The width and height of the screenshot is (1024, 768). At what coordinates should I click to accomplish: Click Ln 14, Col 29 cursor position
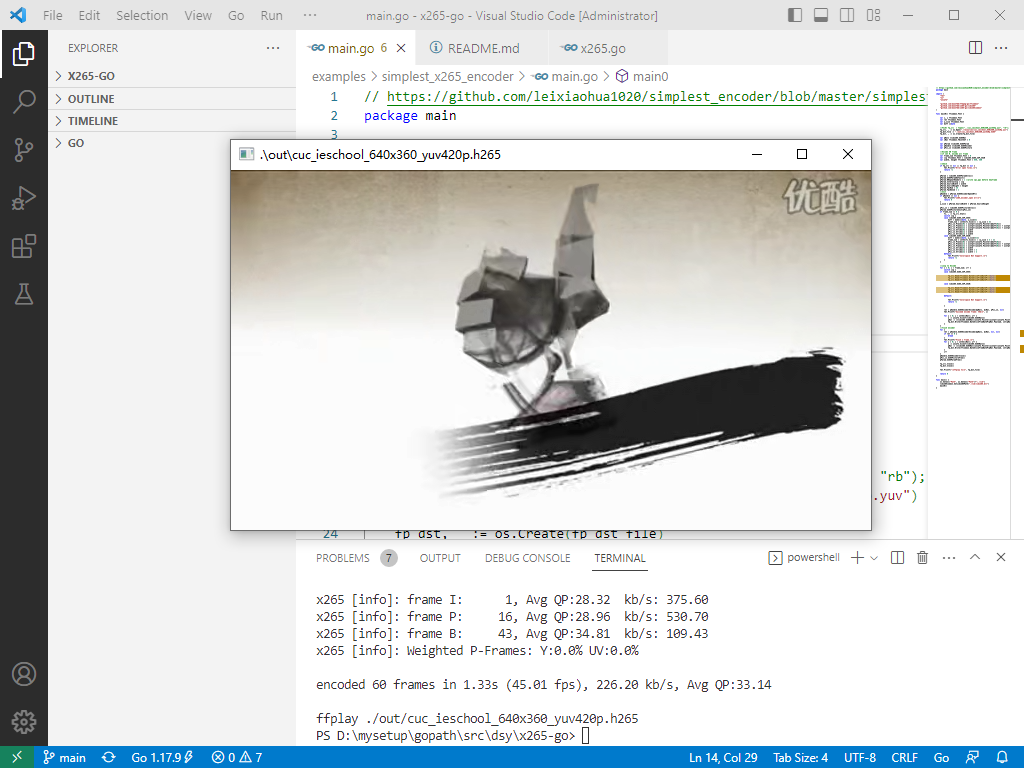(723, 758)
